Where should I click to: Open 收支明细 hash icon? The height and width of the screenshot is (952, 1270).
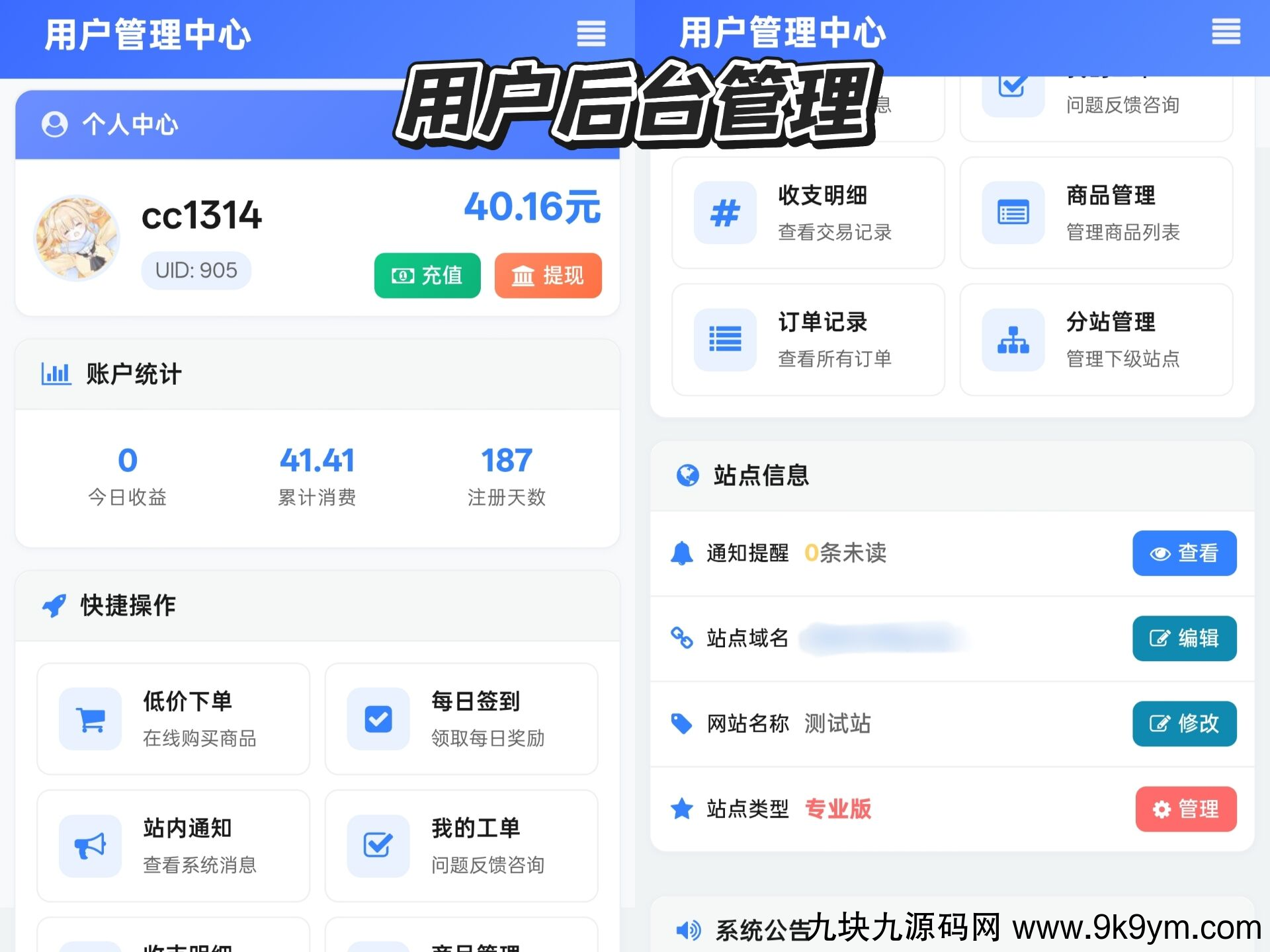(x=725, y=213)
